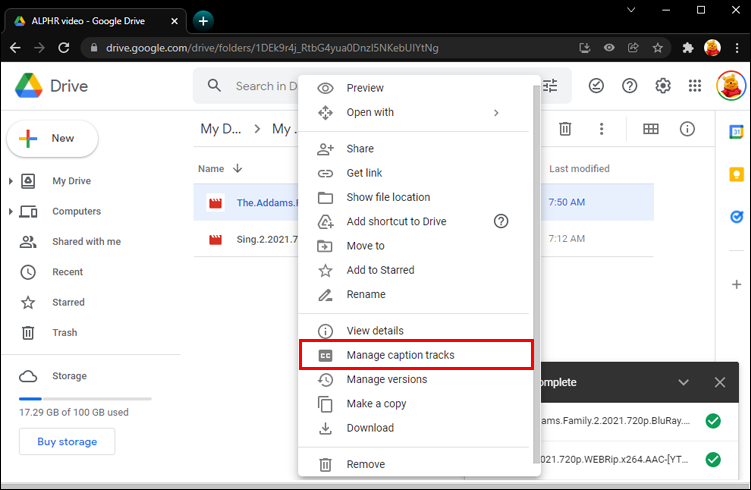Open search filter options icon

click(550, 86)
